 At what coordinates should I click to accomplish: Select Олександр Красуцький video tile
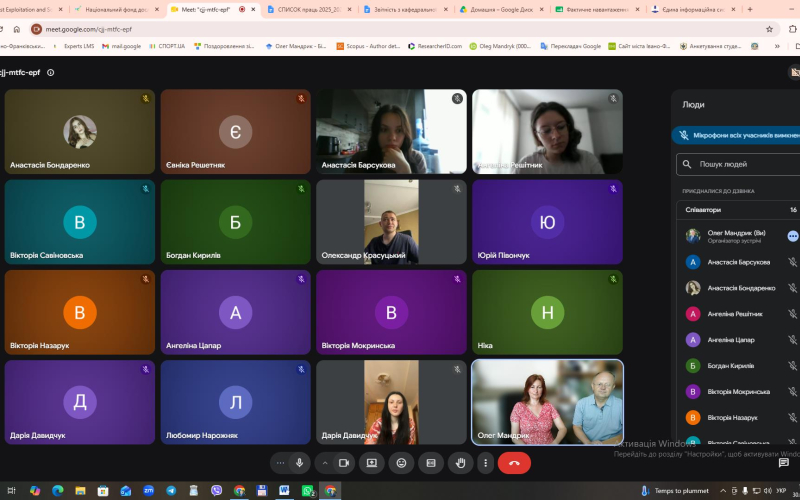[391, 221]
